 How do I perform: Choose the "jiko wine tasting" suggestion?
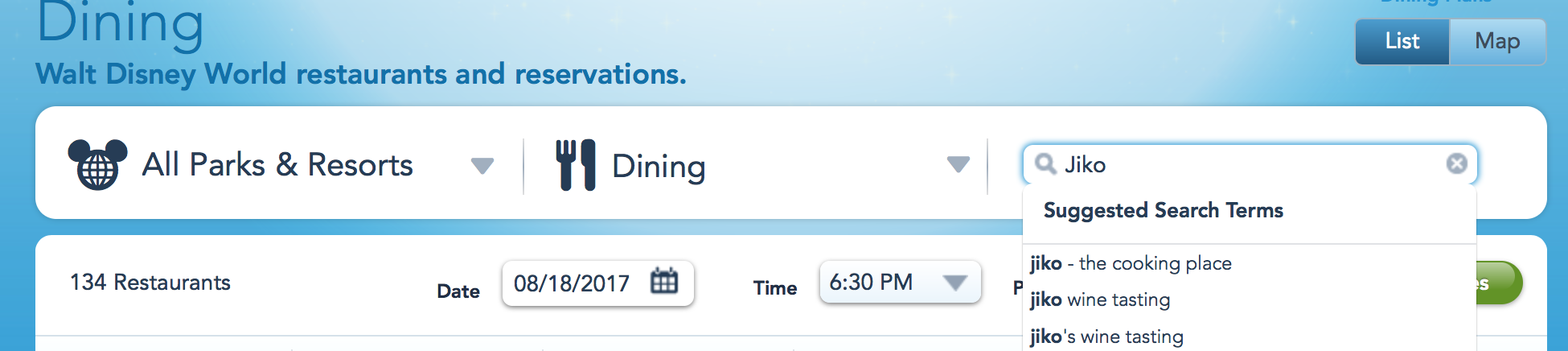pyautogui.click(x=1100, y=299)
